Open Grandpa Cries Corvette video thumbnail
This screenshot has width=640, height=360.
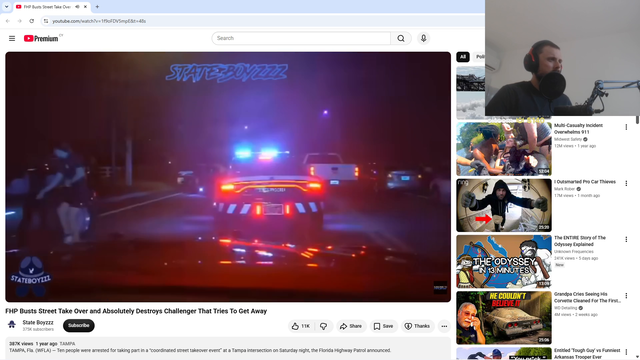504,318
